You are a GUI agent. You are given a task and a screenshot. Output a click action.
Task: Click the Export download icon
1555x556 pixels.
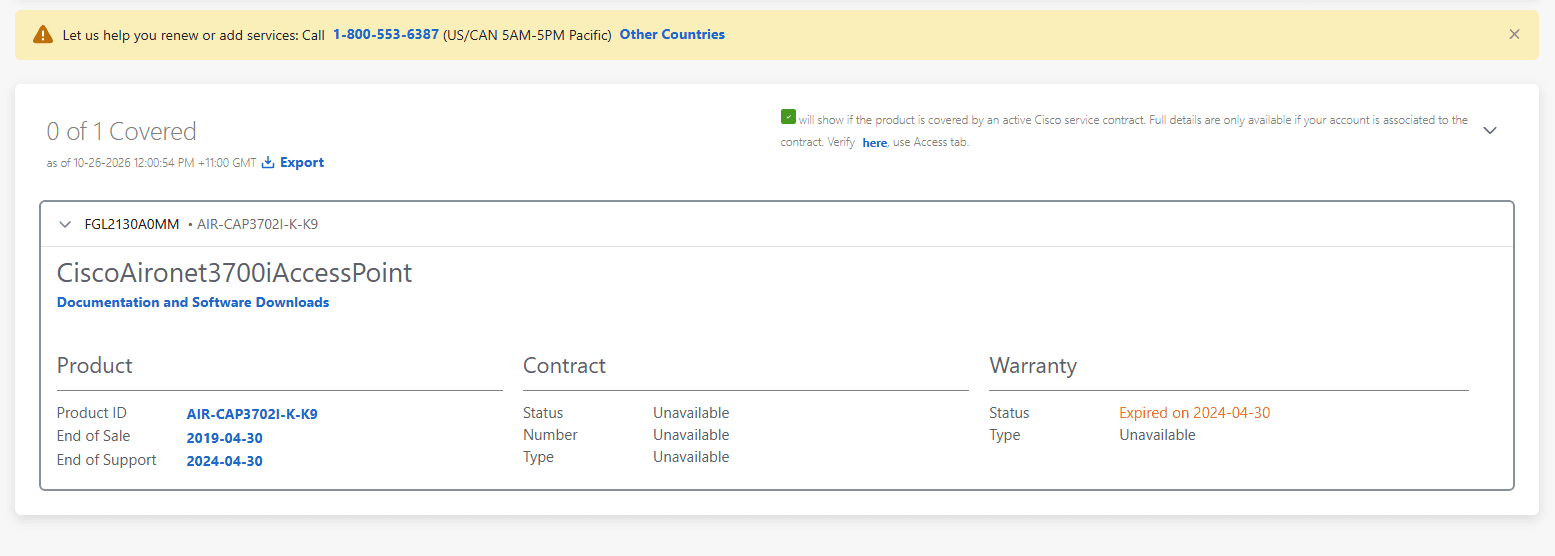pyautogui.click(x=268, y=162)
